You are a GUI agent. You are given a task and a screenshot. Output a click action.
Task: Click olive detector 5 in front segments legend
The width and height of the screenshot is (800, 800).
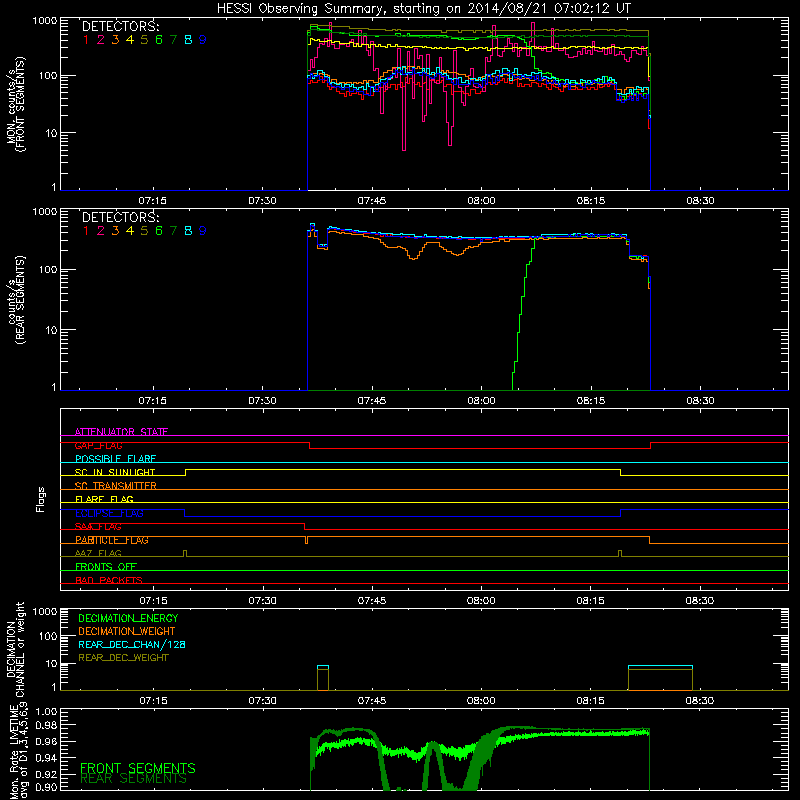point(144,40)
